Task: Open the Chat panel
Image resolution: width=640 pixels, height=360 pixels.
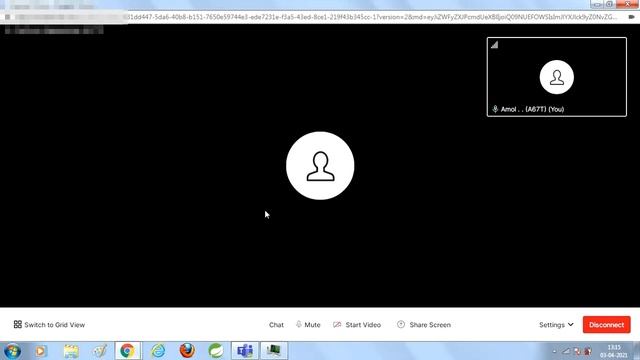Action: (x=276, y=325)
